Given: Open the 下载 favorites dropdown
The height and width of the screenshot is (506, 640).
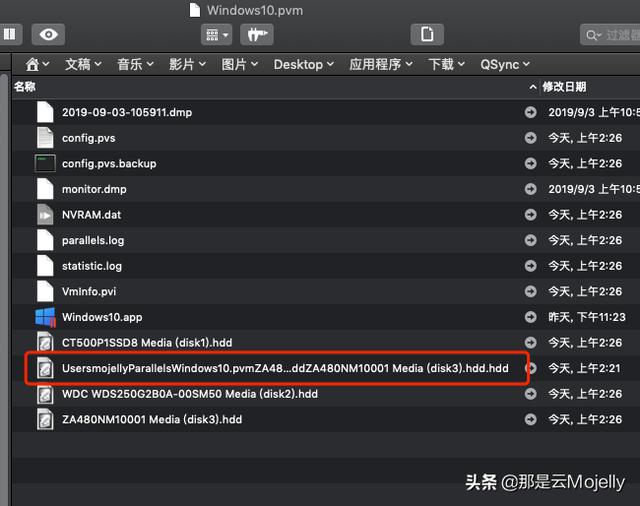Looking at the screenshot, I should 447,64.
